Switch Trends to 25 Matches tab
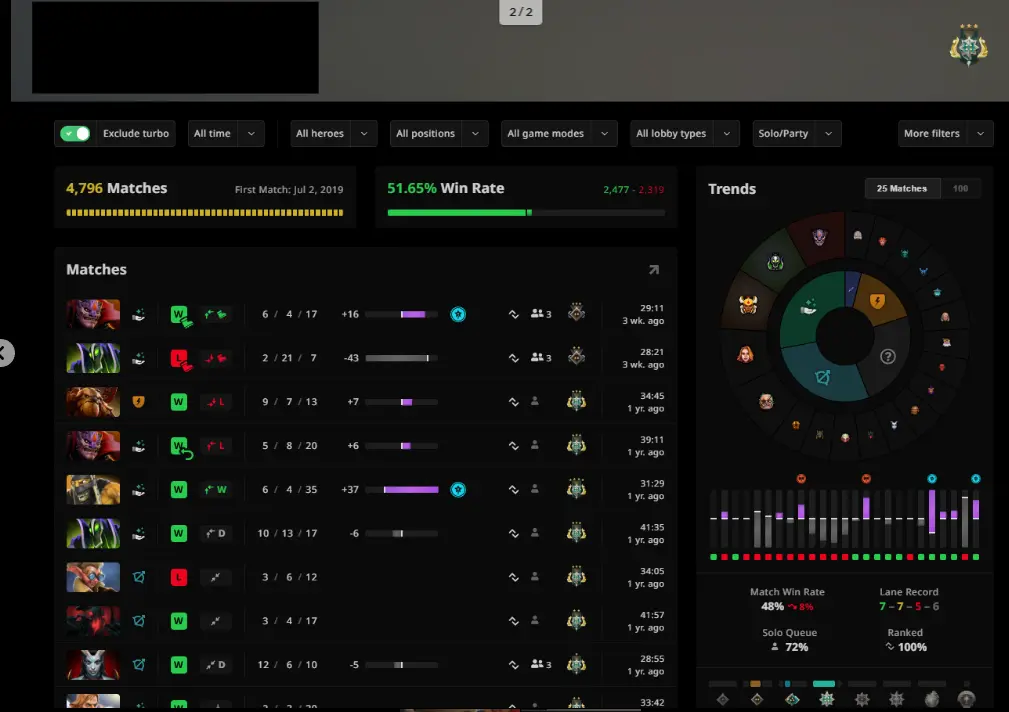The image size is (1009, 712). point(901,189)
